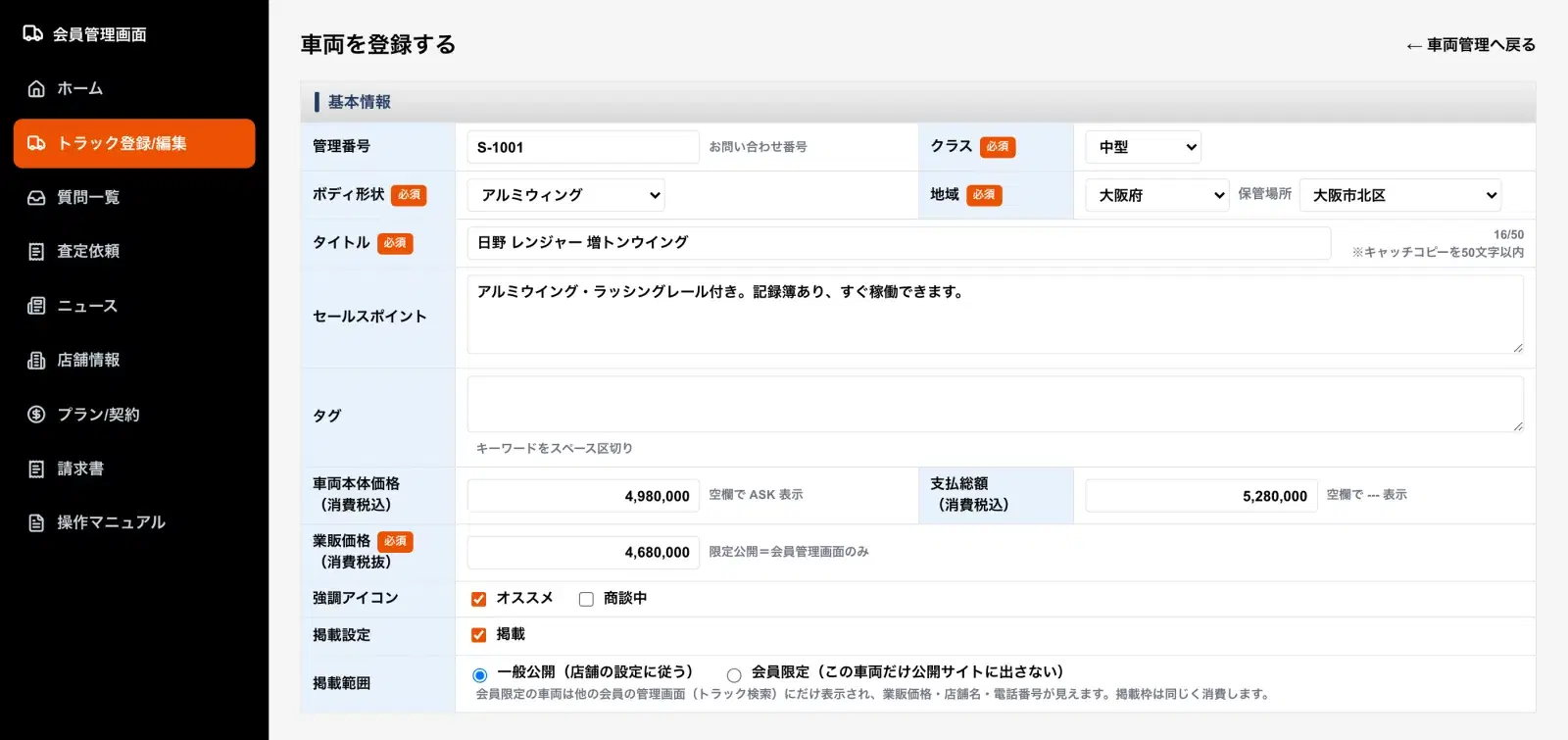Click the building icon beside 店舗情報
Screen dimensions: 1568x740
click(36, 361)
